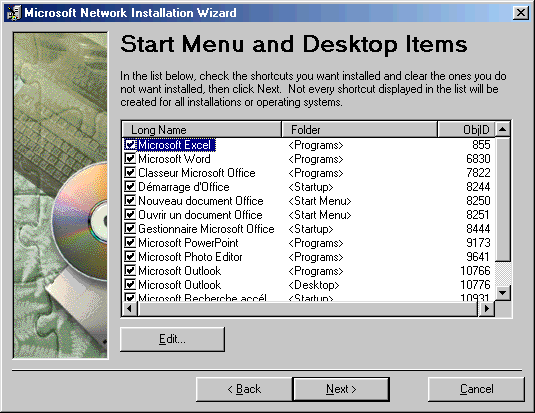Sort list by ObjID column header

[x=466, y=130]
